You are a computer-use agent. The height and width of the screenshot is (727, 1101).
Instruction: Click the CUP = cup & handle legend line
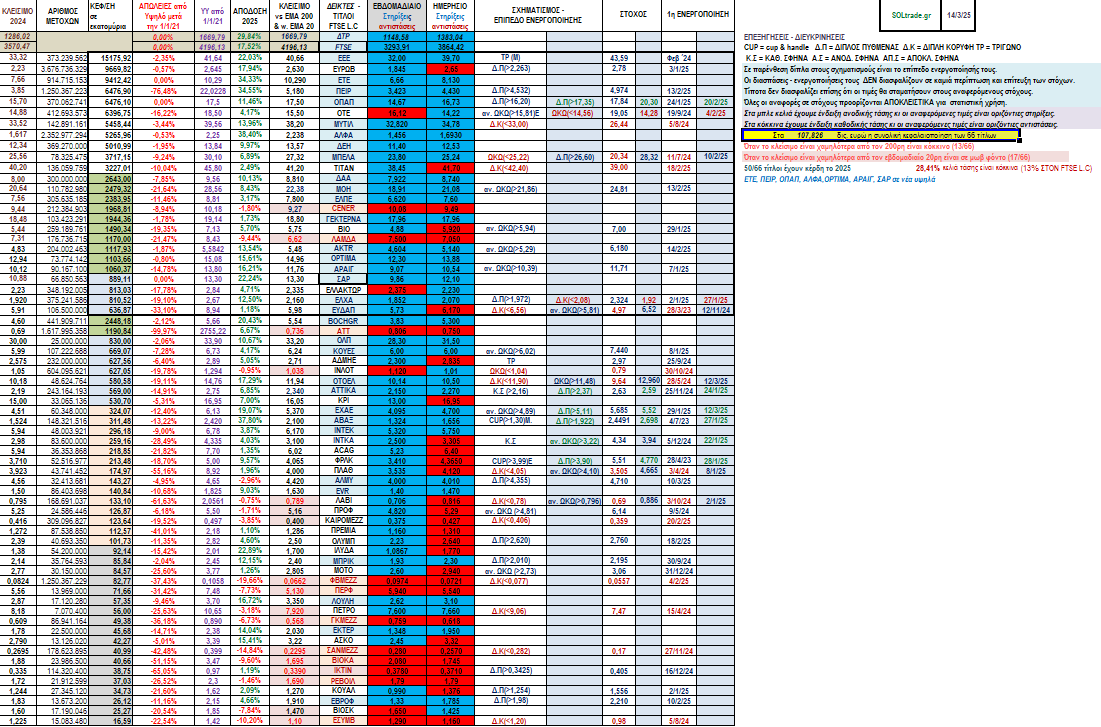883,47
